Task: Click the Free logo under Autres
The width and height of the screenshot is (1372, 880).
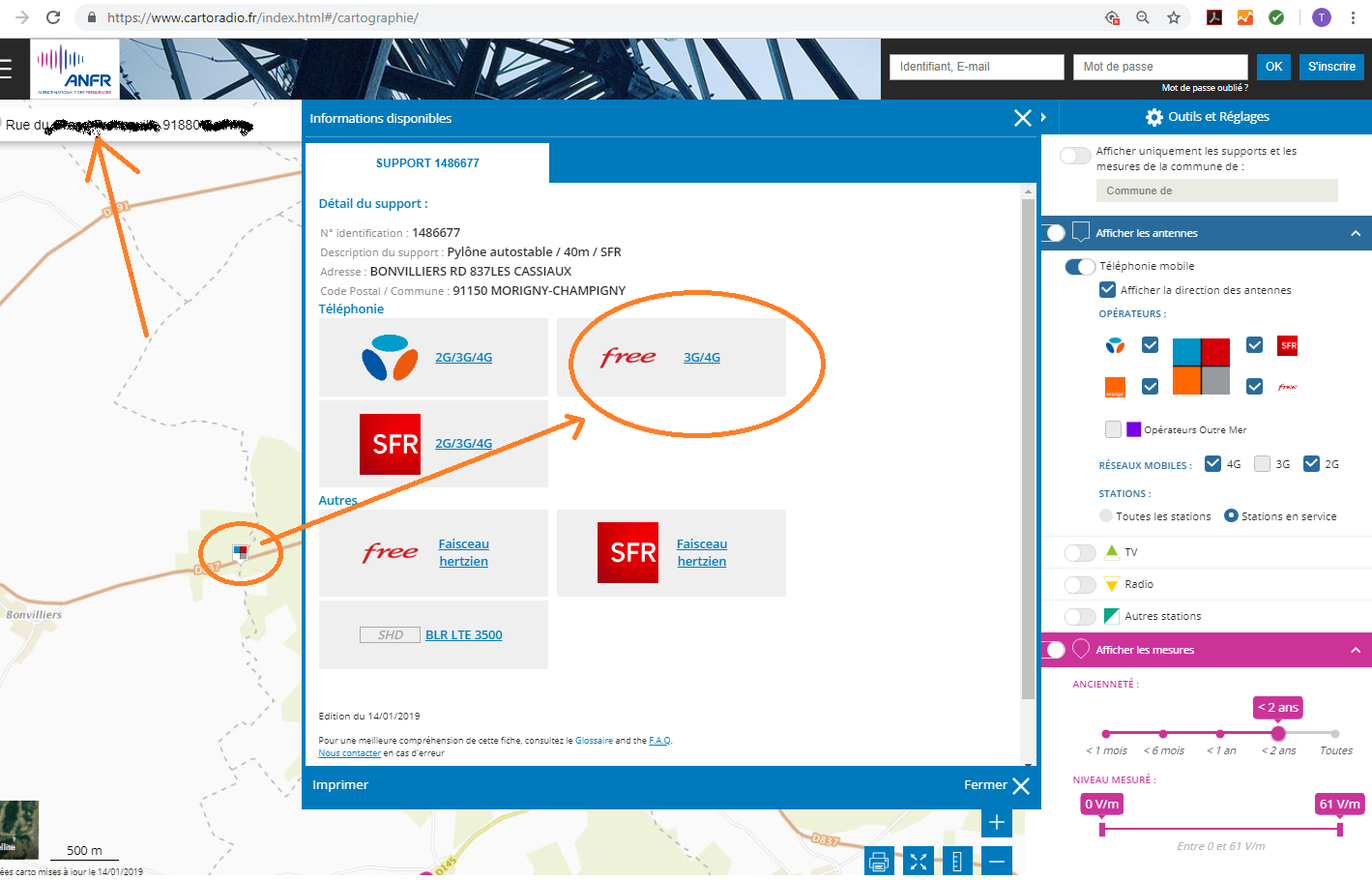Action: 391,552
